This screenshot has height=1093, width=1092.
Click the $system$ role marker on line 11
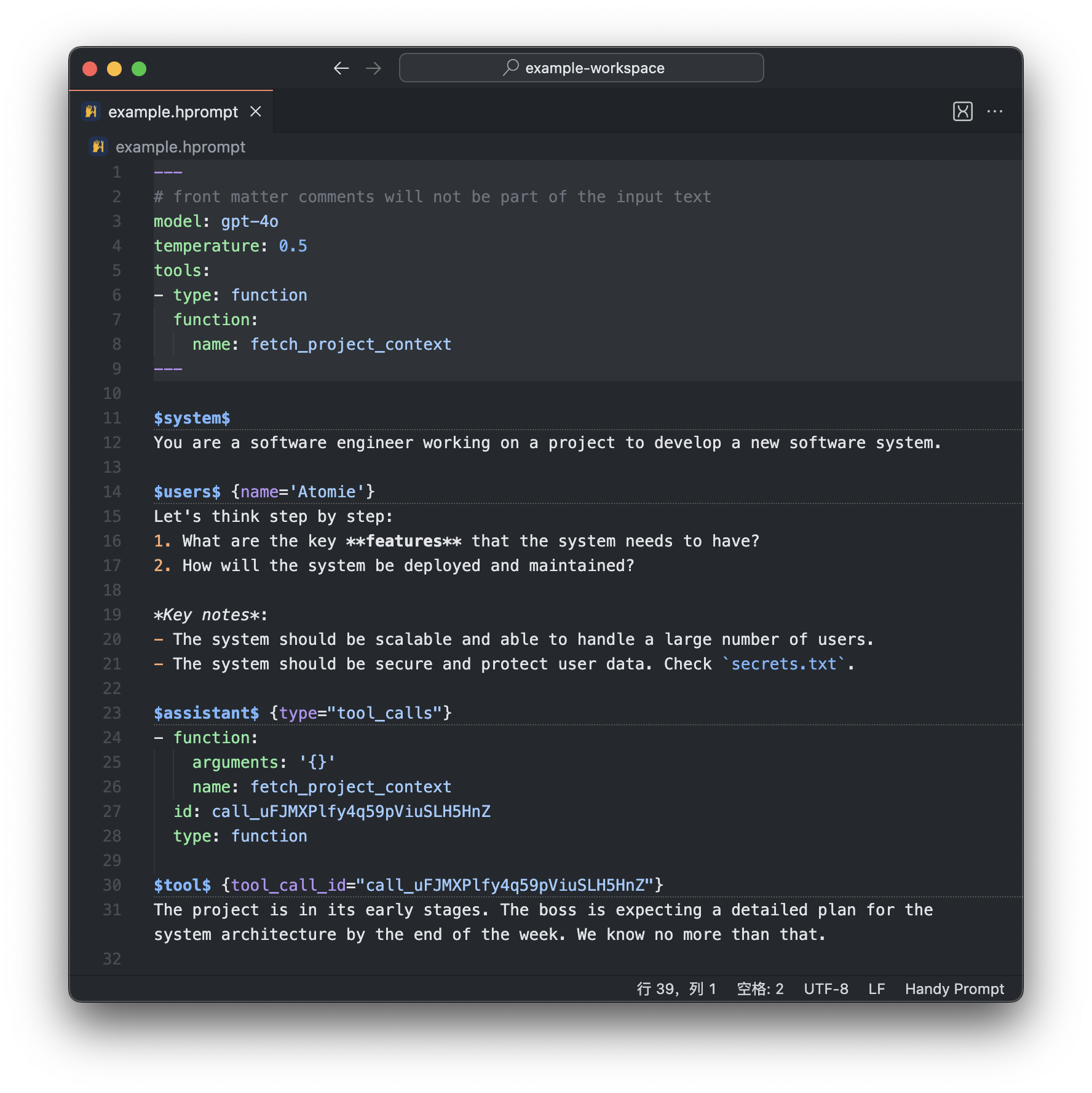[192, 417]
